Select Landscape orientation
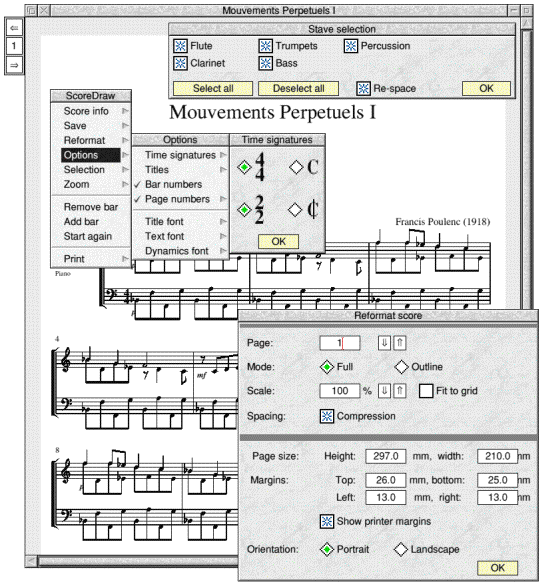Image resolution: width=543 pixels, height=586 pixels. pyautogui.click(x=401, y=550)
